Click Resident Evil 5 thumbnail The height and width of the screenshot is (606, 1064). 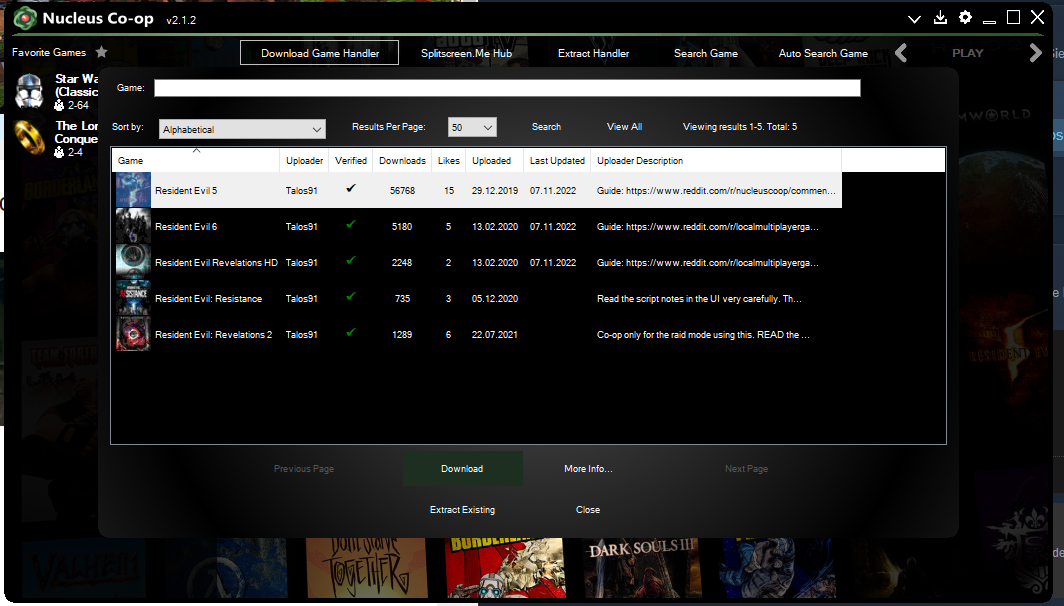(x=133, y=190)
